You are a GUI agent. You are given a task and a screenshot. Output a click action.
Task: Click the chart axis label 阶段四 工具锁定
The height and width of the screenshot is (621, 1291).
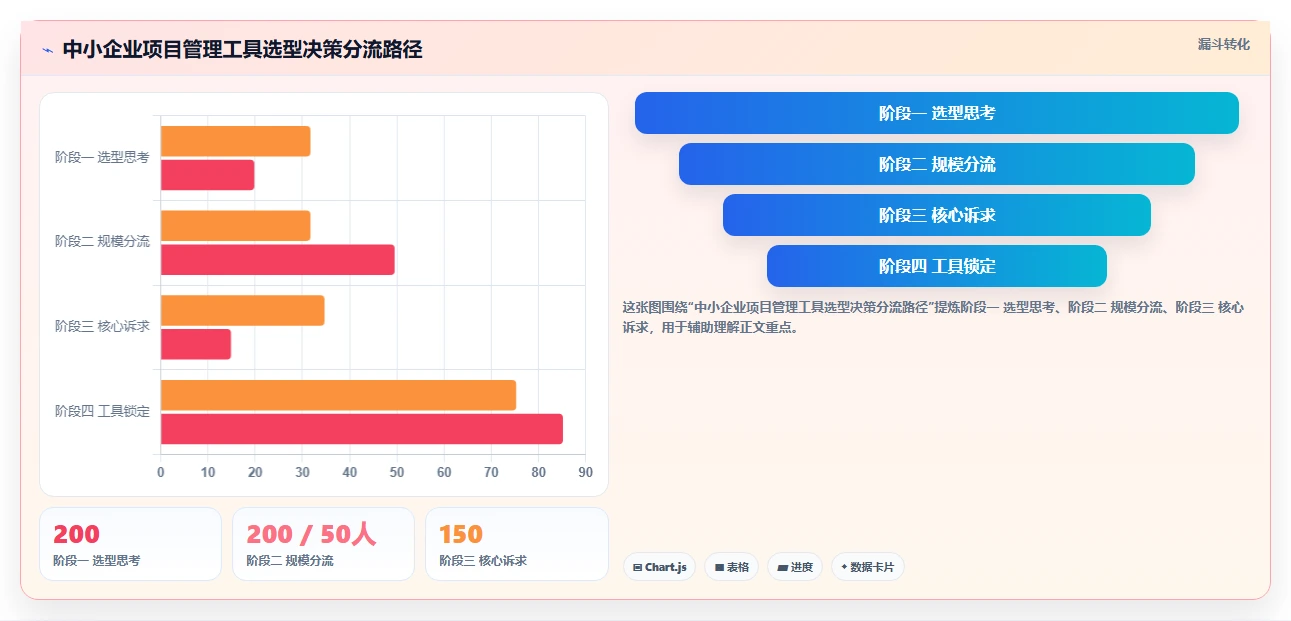pyautogui.click(x=102, y=411)
